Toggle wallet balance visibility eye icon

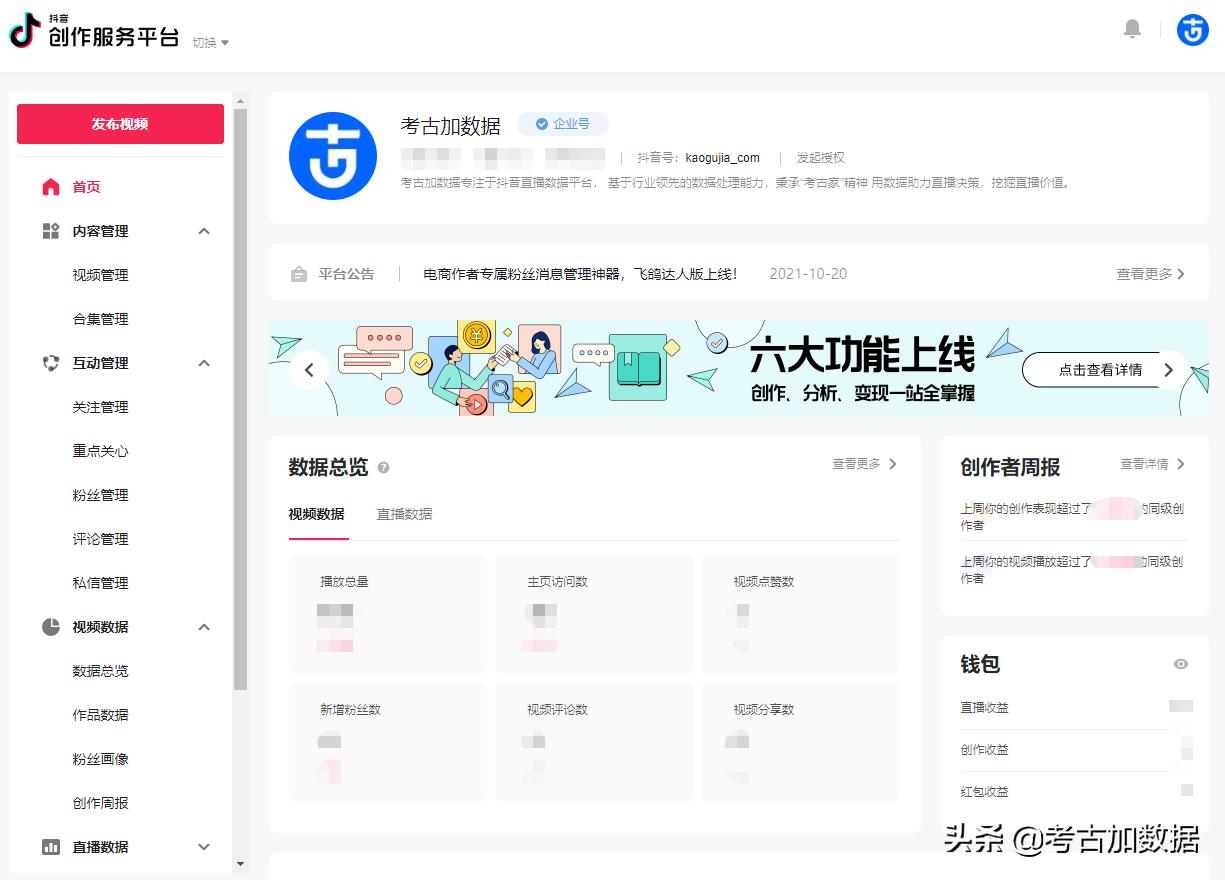pyautogui.click(x=1181, y=664)
